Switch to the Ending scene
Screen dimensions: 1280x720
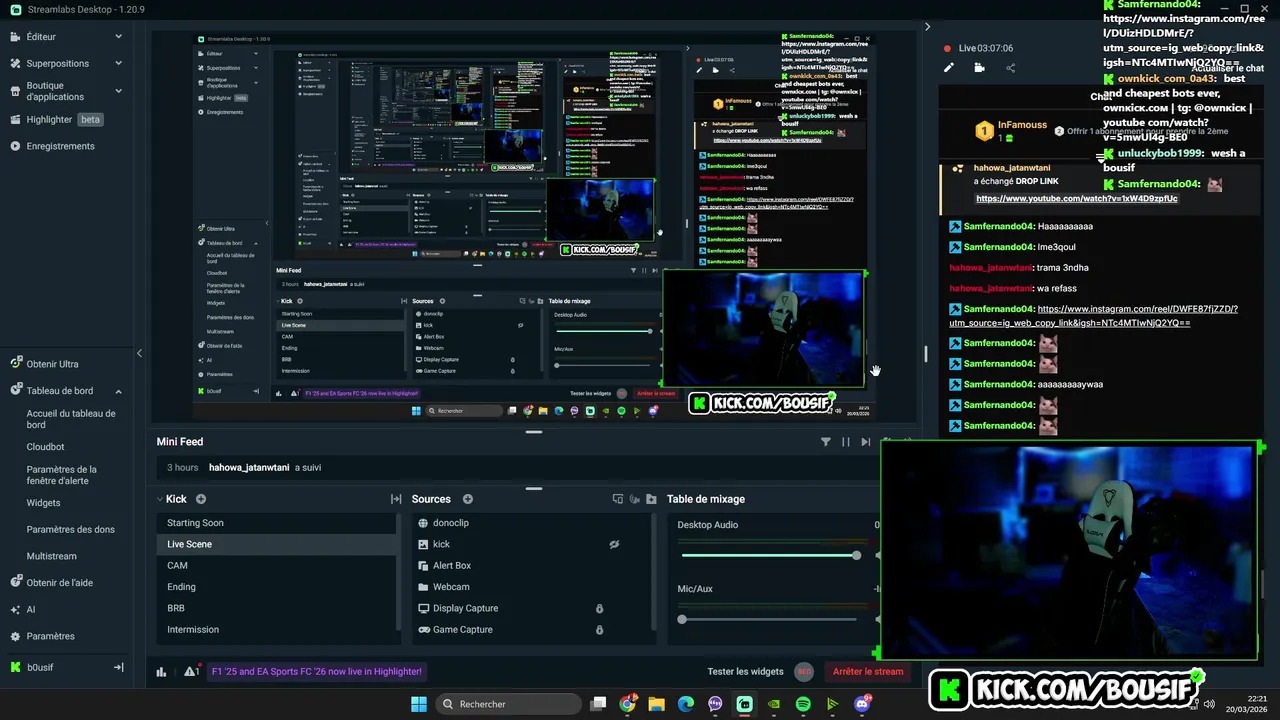pos(277,587)
